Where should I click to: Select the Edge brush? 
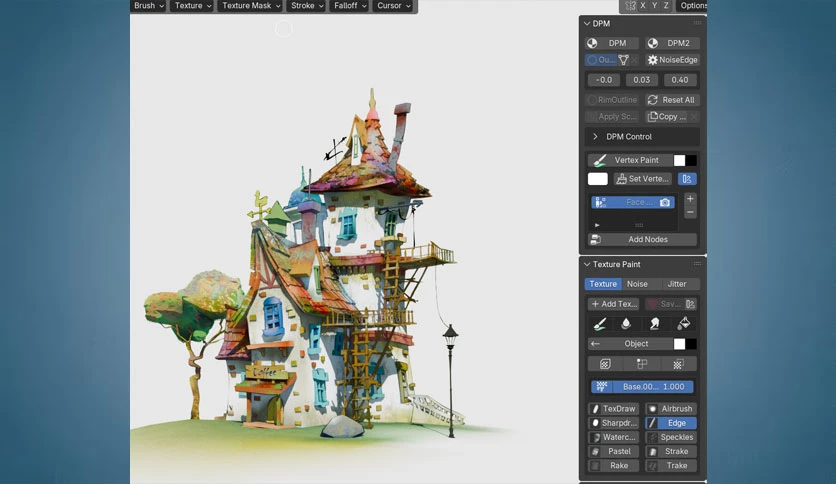tap(671, 423)
